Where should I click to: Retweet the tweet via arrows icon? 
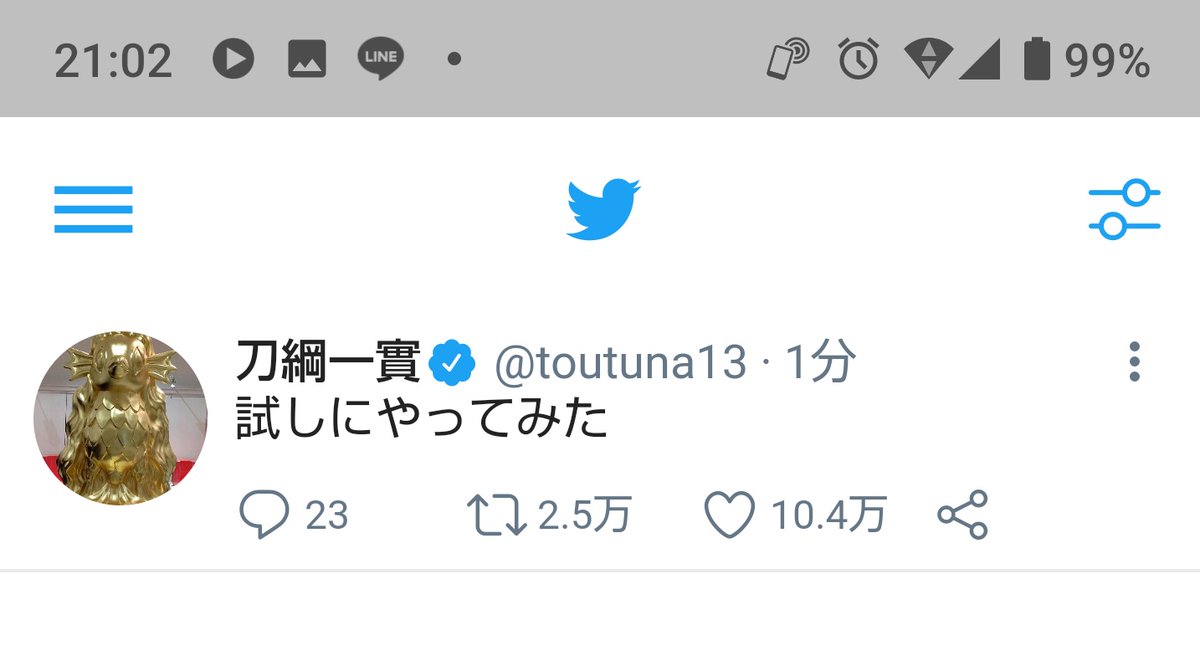[497, 515]
